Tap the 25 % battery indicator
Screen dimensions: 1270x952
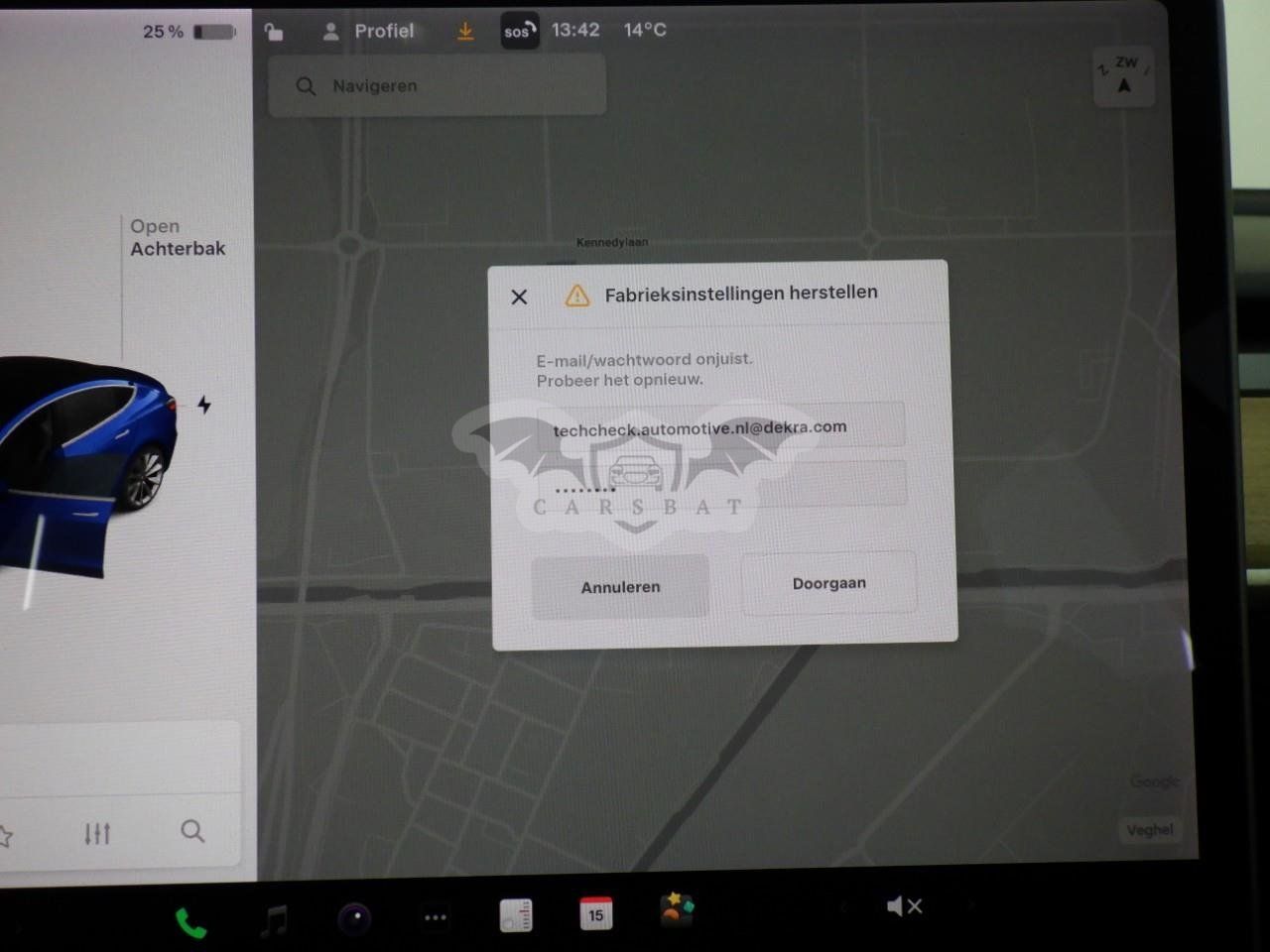tap(189, 32)
